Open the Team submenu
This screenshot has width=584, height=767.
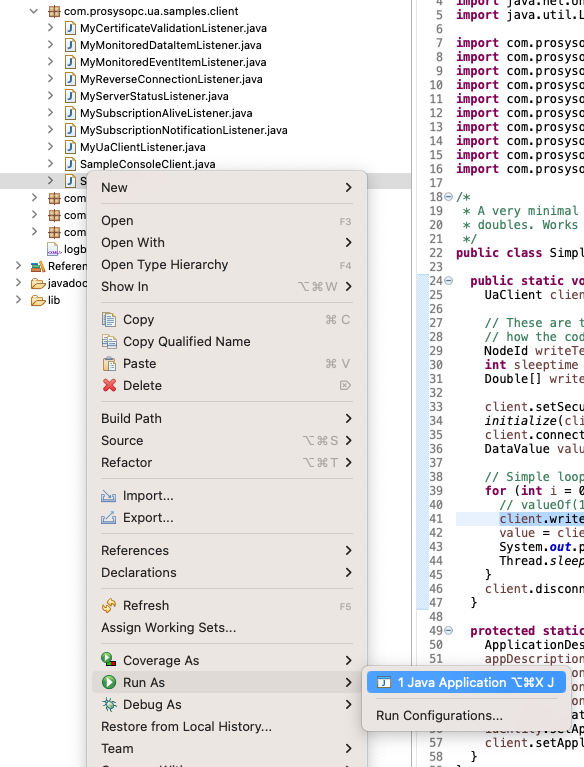pyautogui.click(x=227, y=749)
